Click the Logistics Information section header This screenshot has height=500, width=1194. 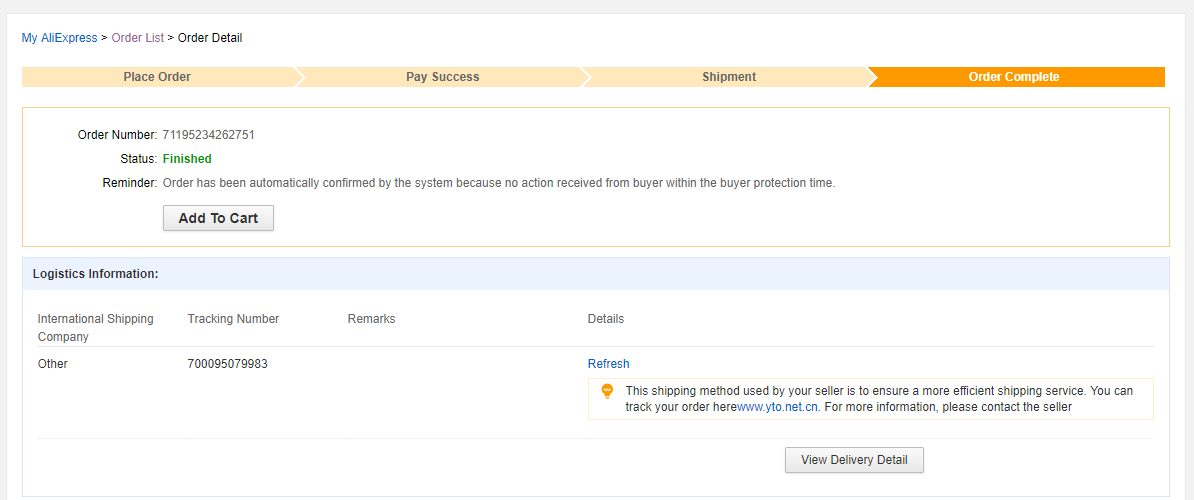pos(95,273)
